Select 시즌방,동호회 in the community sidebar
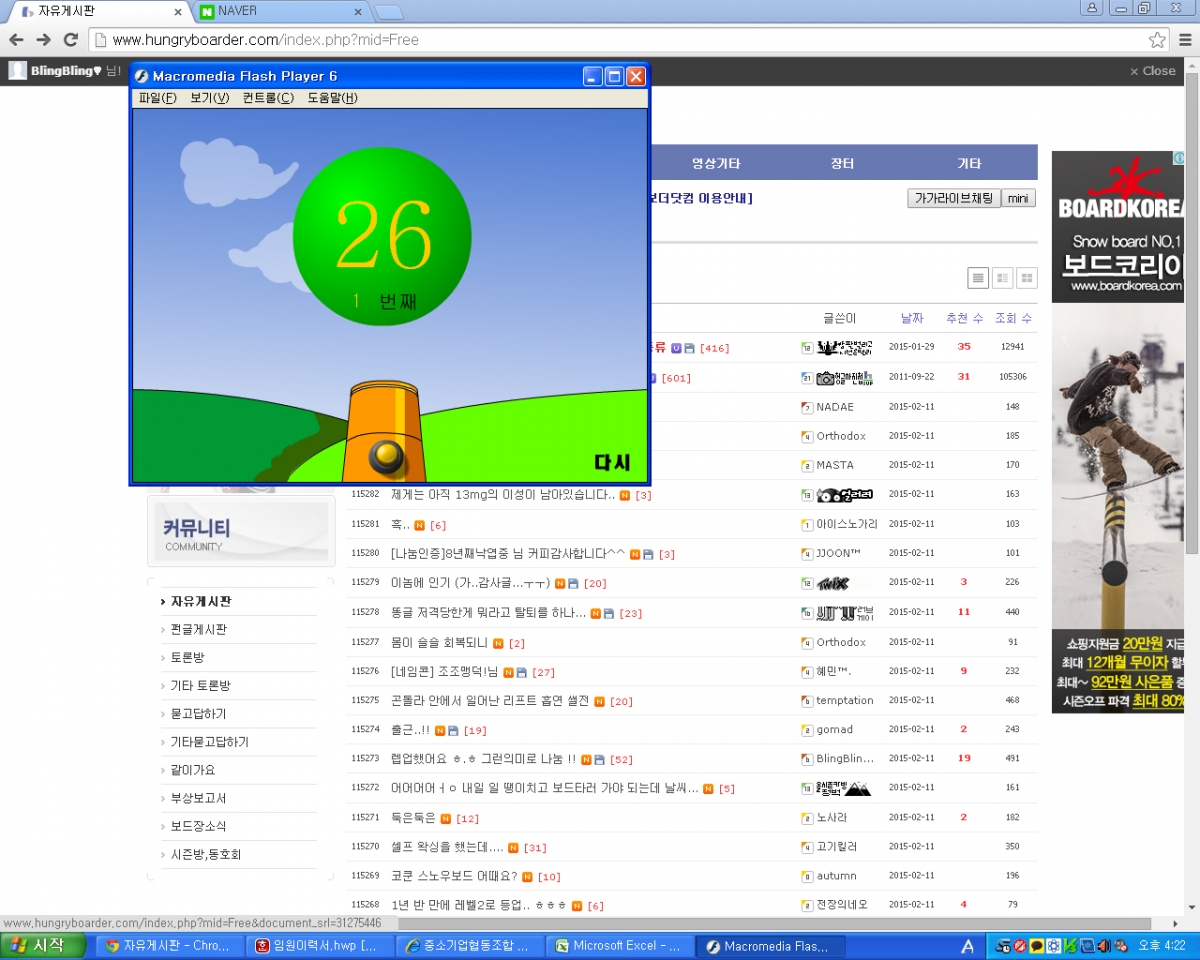This screenshot has width=1200, height=960. coord(205,855)
